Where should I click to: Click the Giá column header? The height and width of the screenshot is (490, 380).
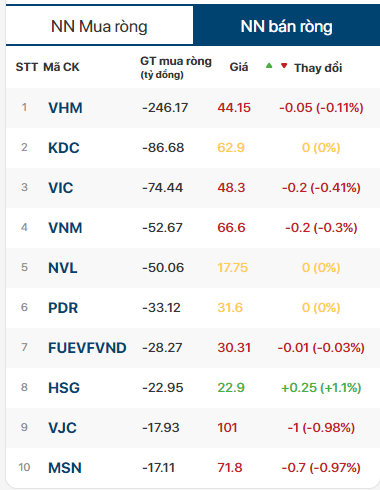(x=239, y=67)
